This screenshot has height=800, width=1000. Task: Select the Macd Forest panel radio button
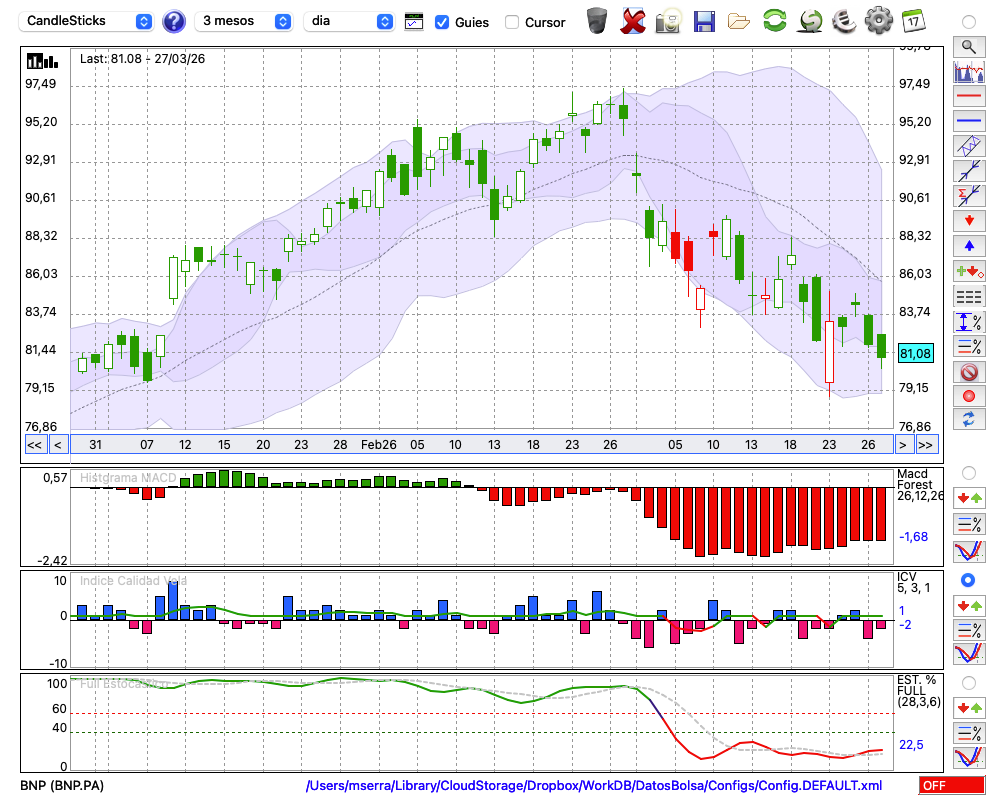(968, 472)
